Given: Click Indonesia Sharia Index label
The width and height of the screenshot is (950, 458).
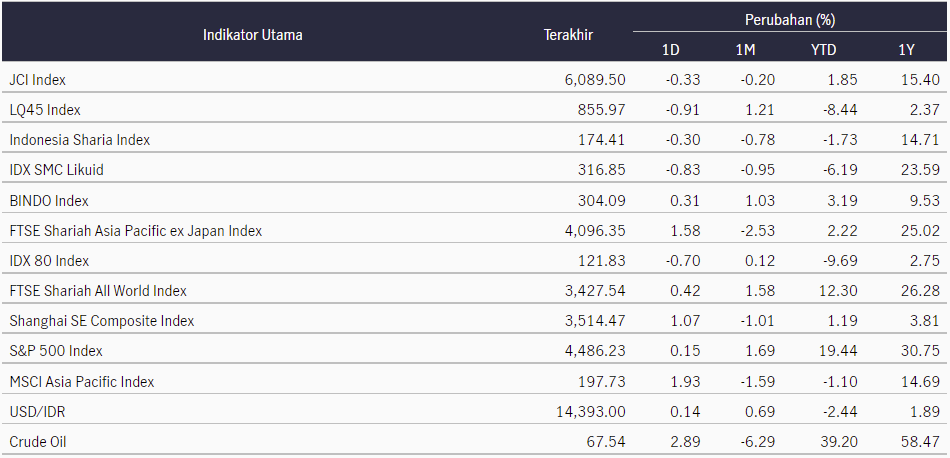Looking at the screenshot, I should (80, 140).
